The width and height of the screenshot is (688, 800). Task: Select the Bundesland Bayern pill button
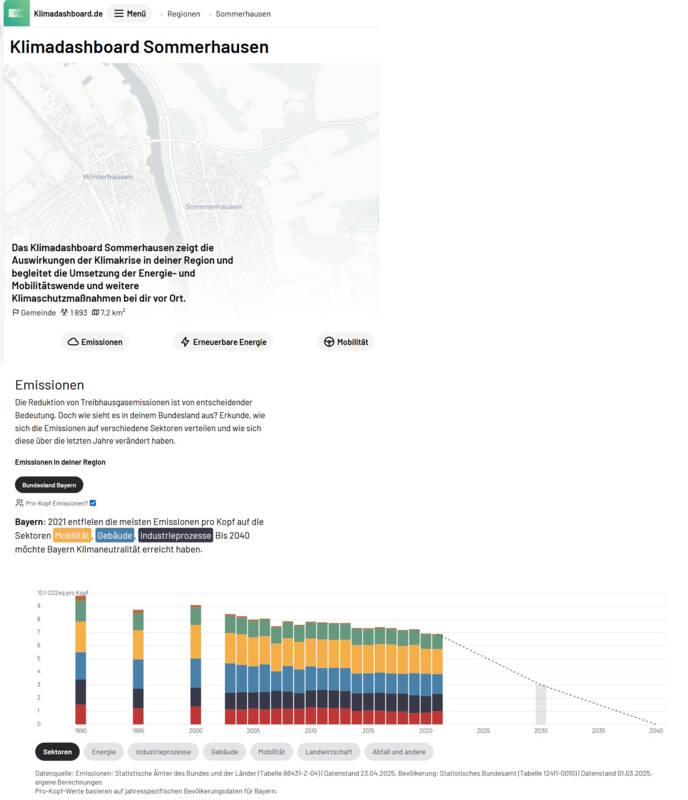49,485
